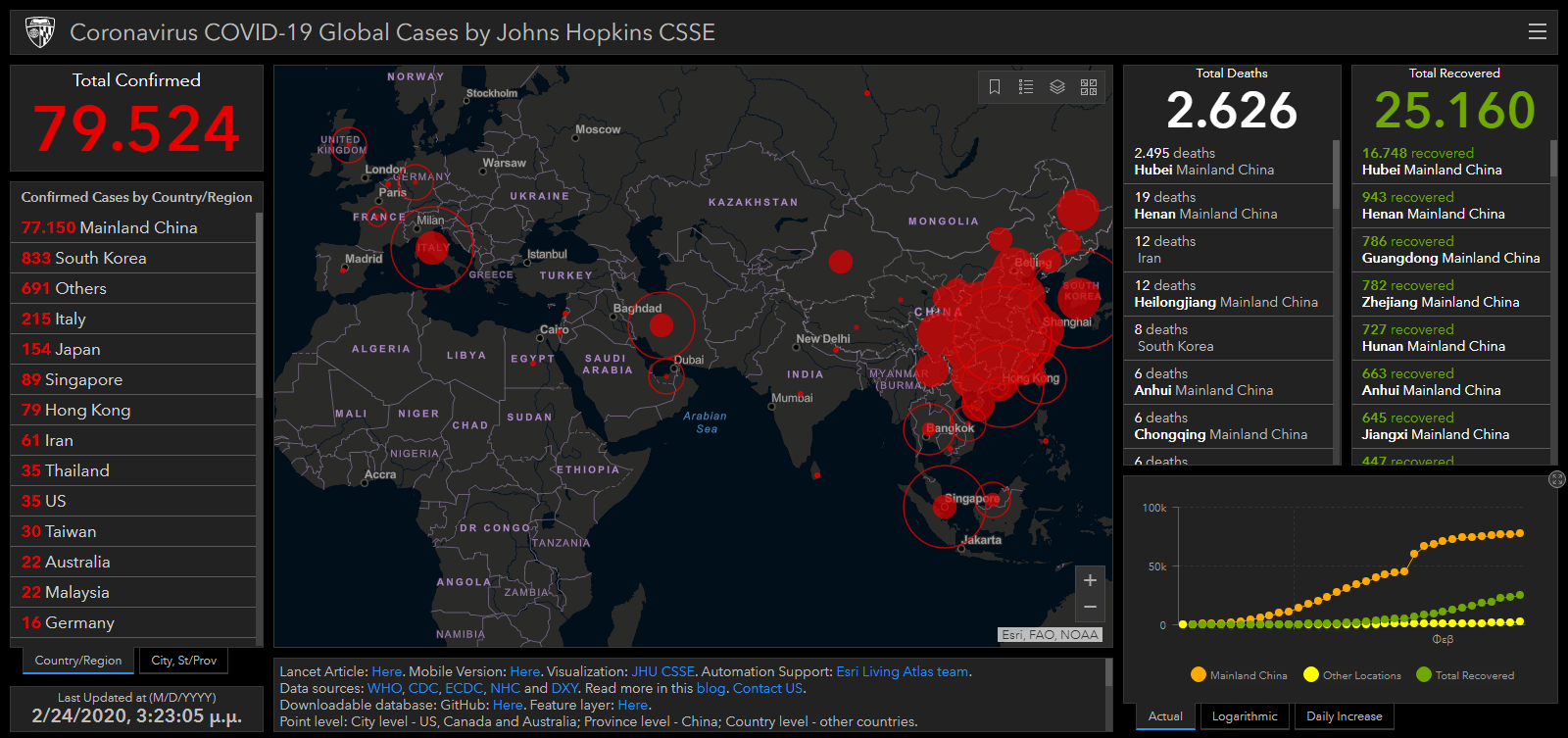Screen dimensions: 1568x738
Task: Expand the chart panel to full screen
Action: click(x=1556, y=479)
